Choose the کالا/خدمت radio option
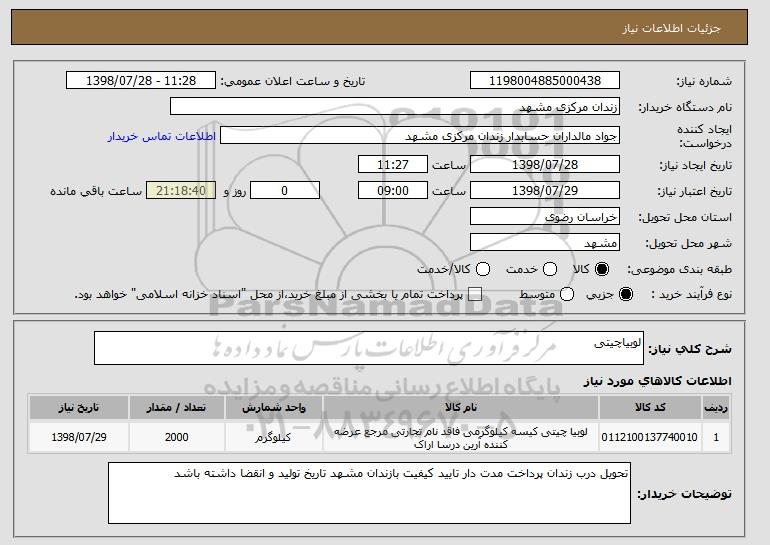The height and width of the screenshot is (545, 770). [483, 269]
